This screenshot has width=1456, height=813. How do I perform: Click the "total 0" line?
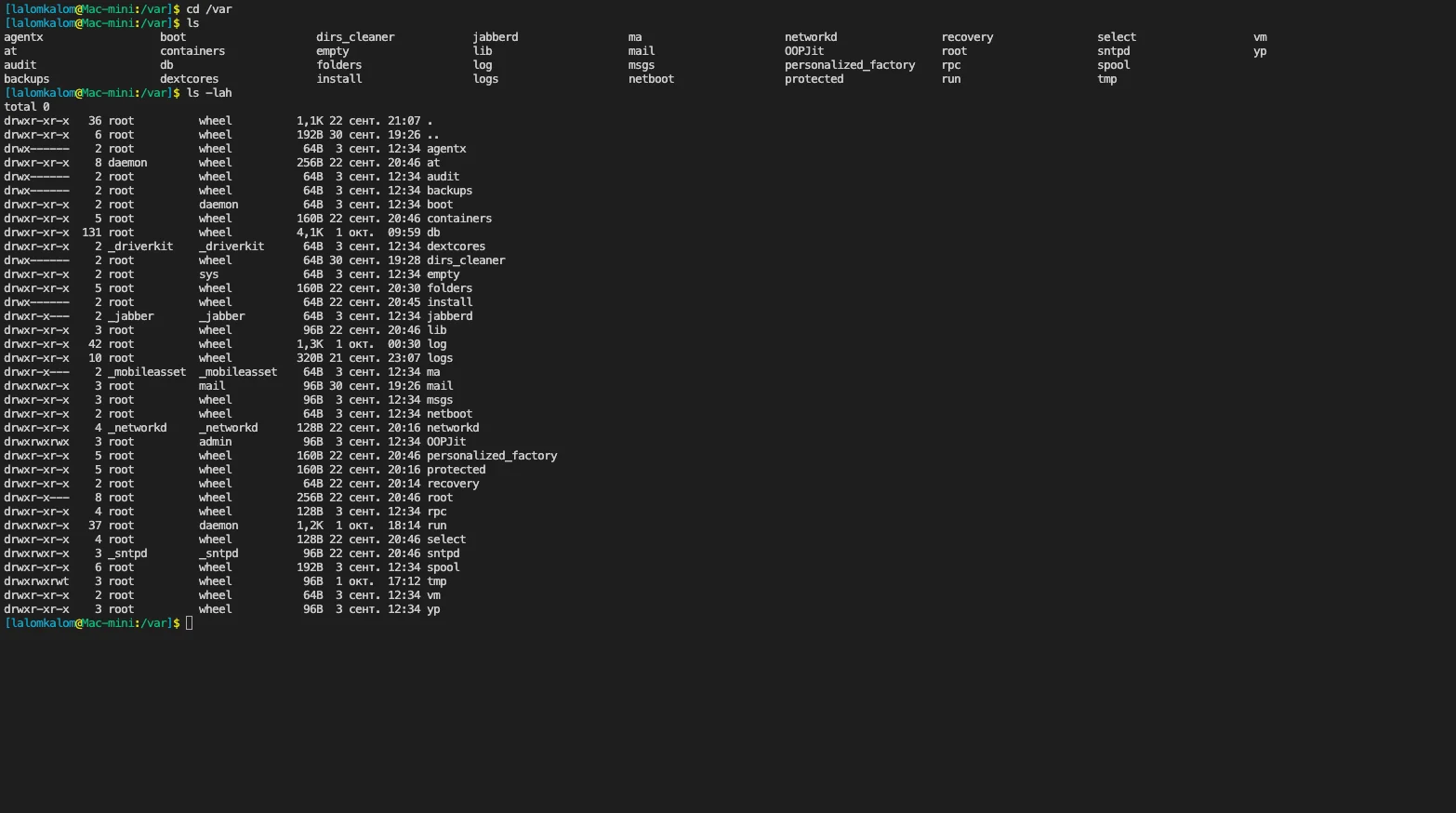pyautogui.click(x=27, y=107)
